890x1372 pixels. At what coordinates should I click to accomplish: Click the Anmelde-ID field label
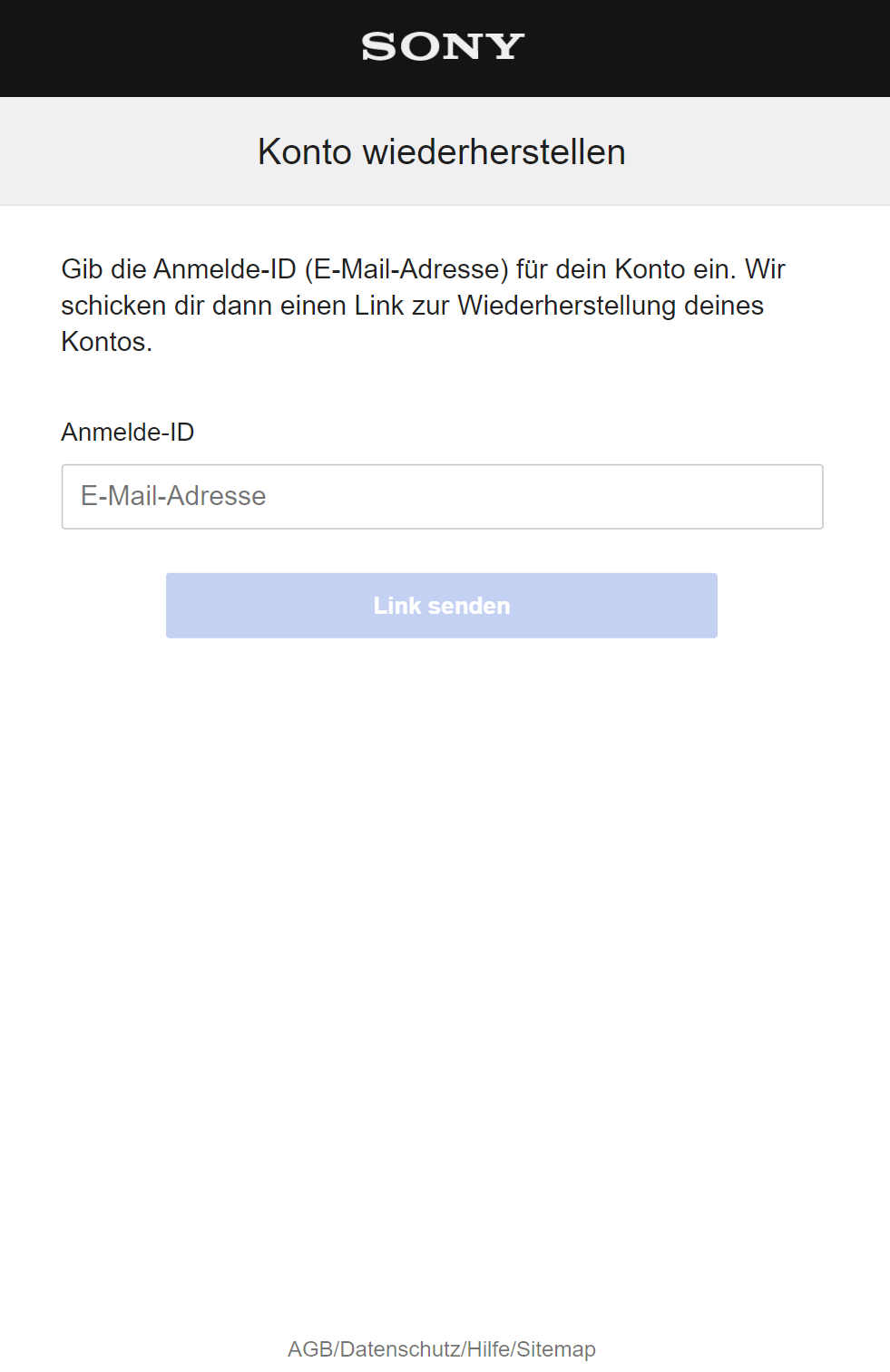(x=128, y=433)
